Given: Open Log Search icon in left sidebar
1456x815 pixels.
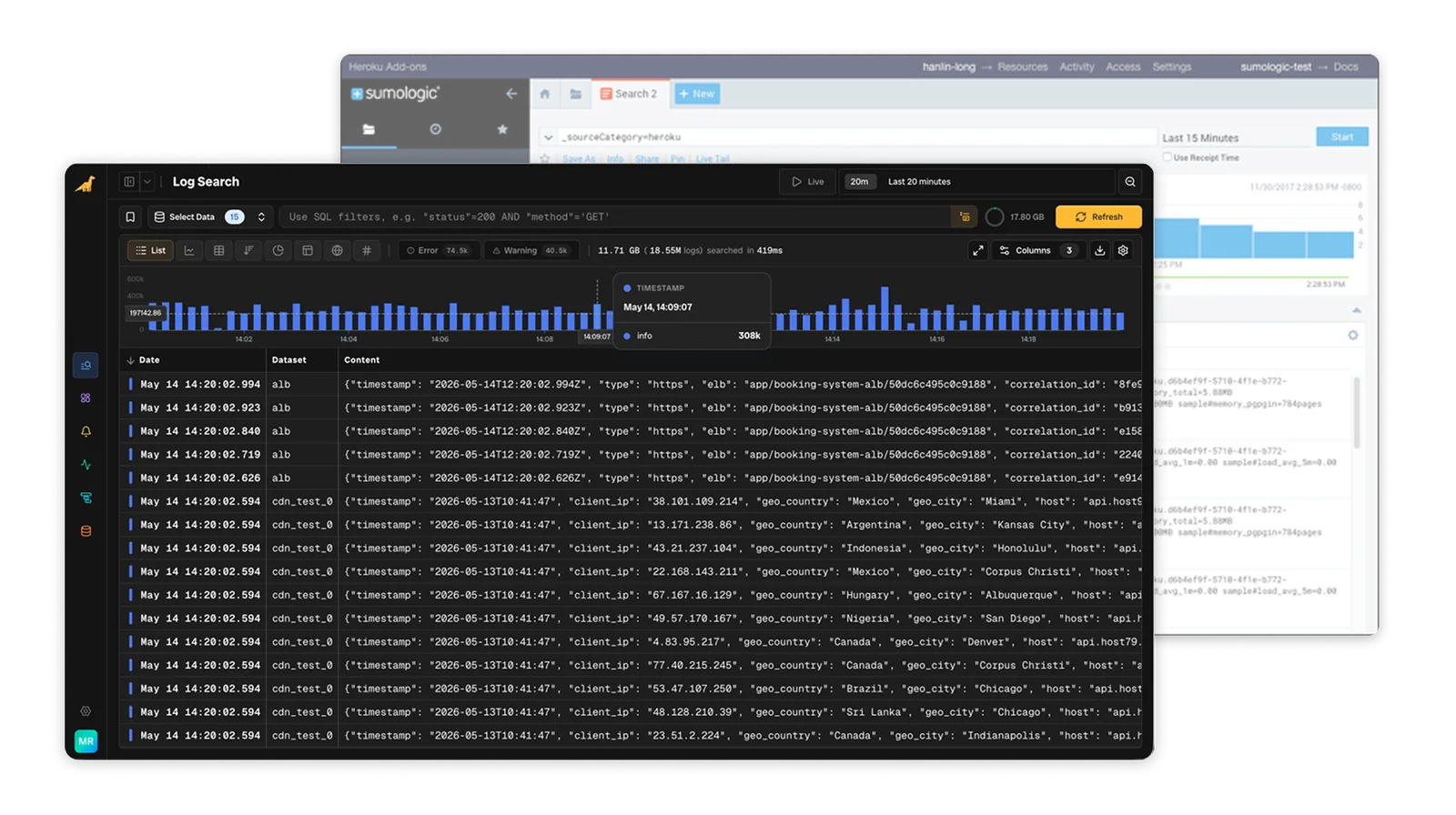Looking at the screenshot, I should coord(86,365).
